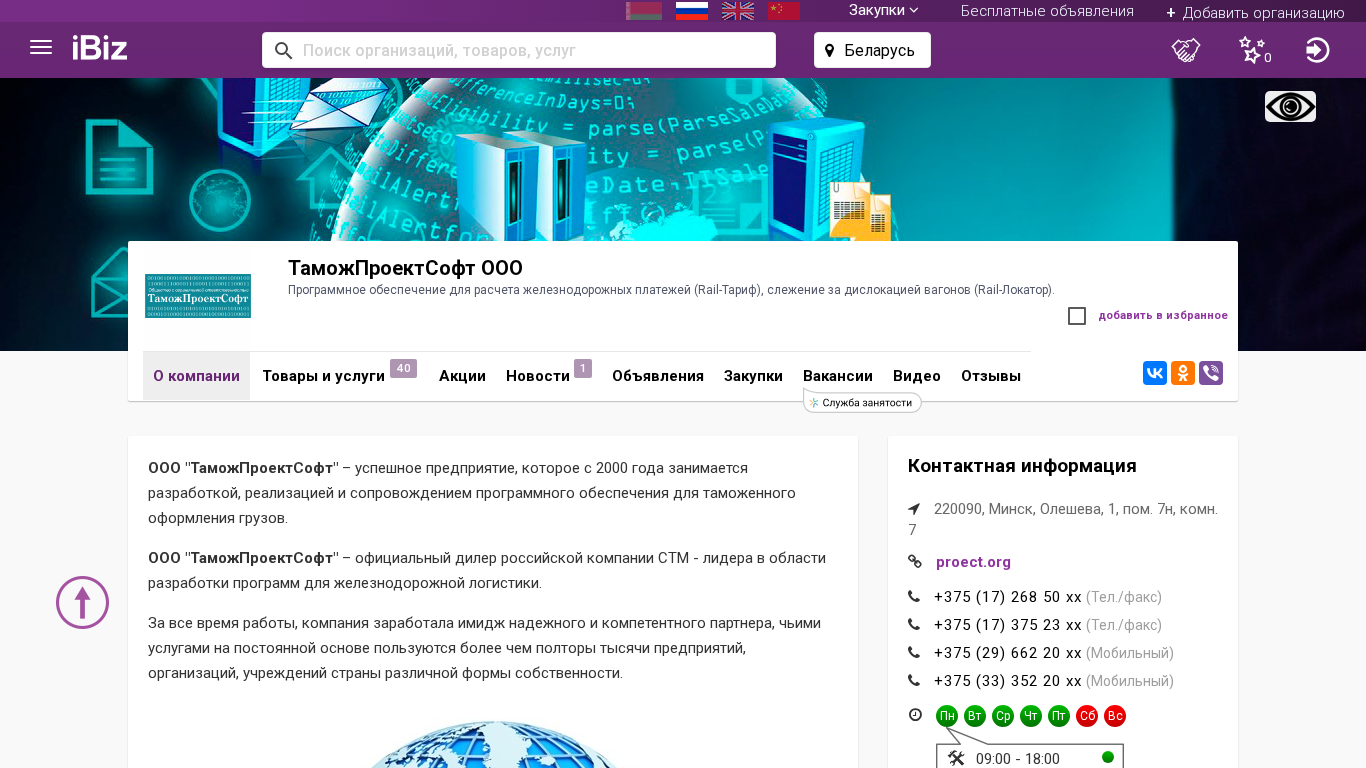
Task: Share on Odnoklassniki icon
Action: 1183,373
